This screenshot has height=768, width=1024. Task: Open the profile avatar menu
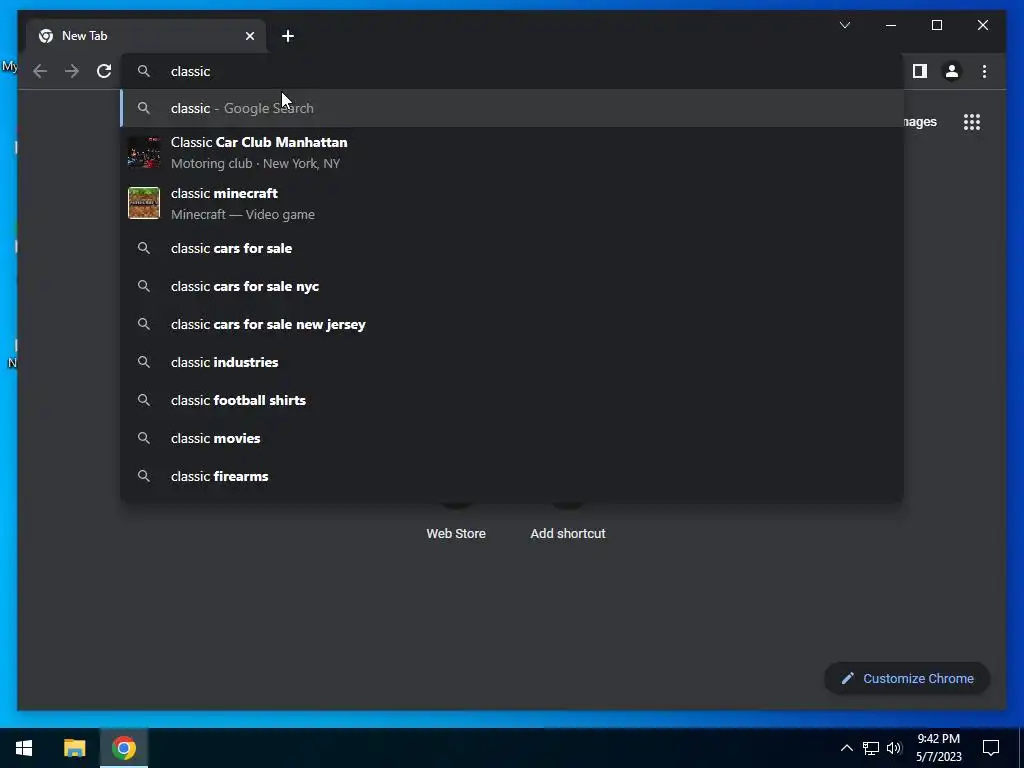coord(952,71)
